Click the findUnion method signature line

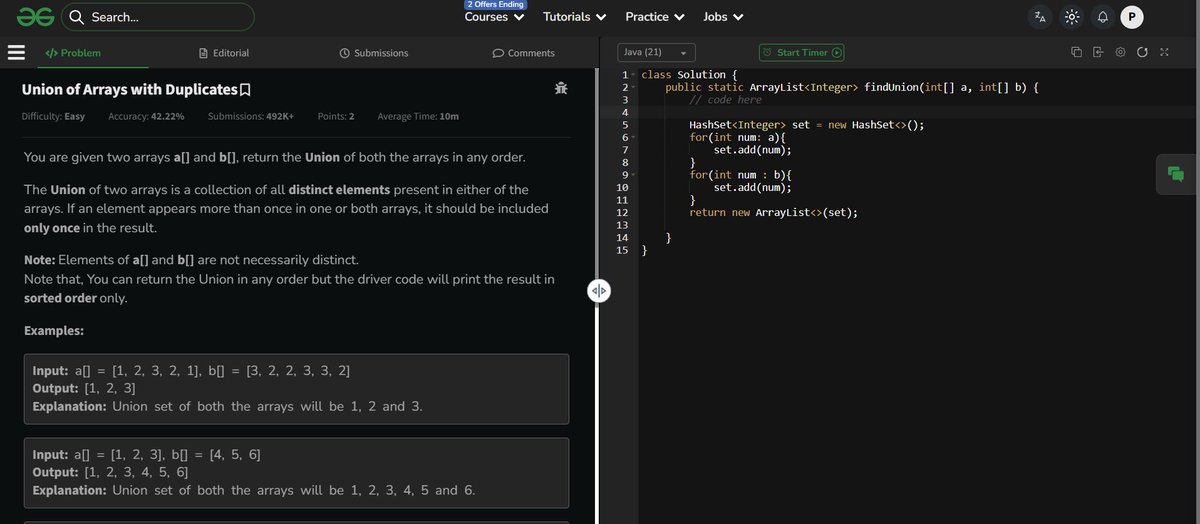coord(852,88)
